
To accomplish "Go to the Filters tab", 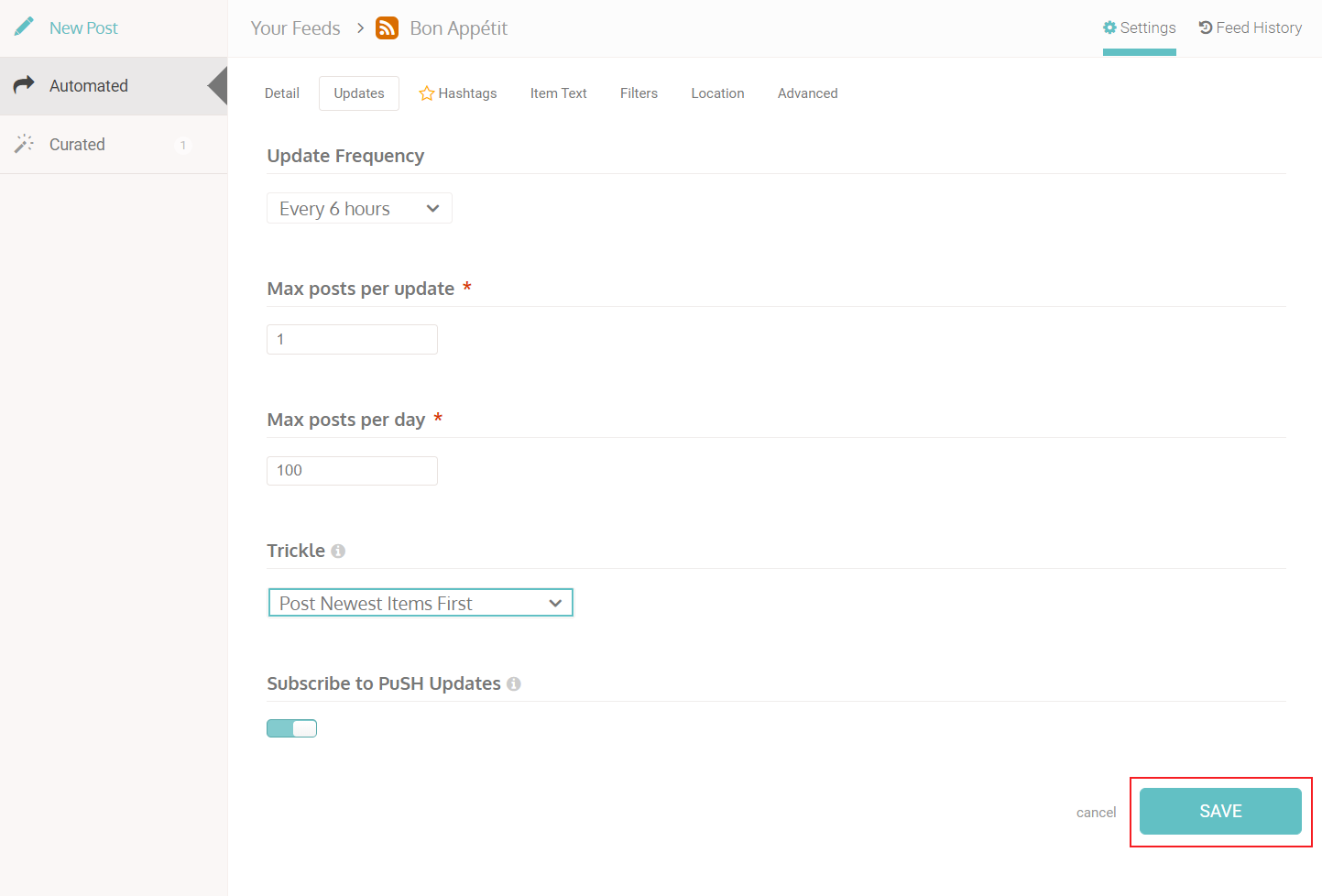I will click(x=639, y=93).
